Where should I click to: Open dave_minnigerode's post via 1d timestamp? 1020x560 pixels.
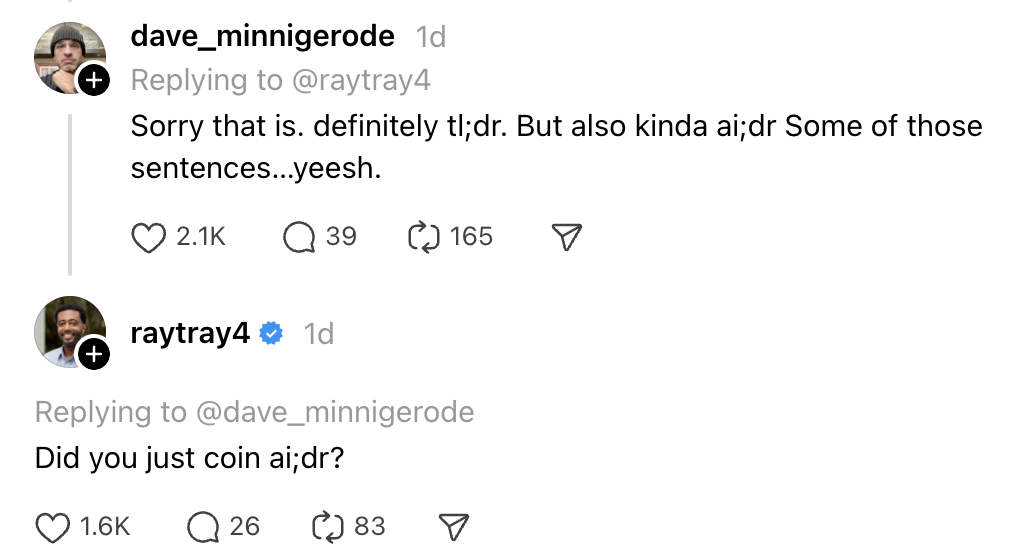[430, 38]
